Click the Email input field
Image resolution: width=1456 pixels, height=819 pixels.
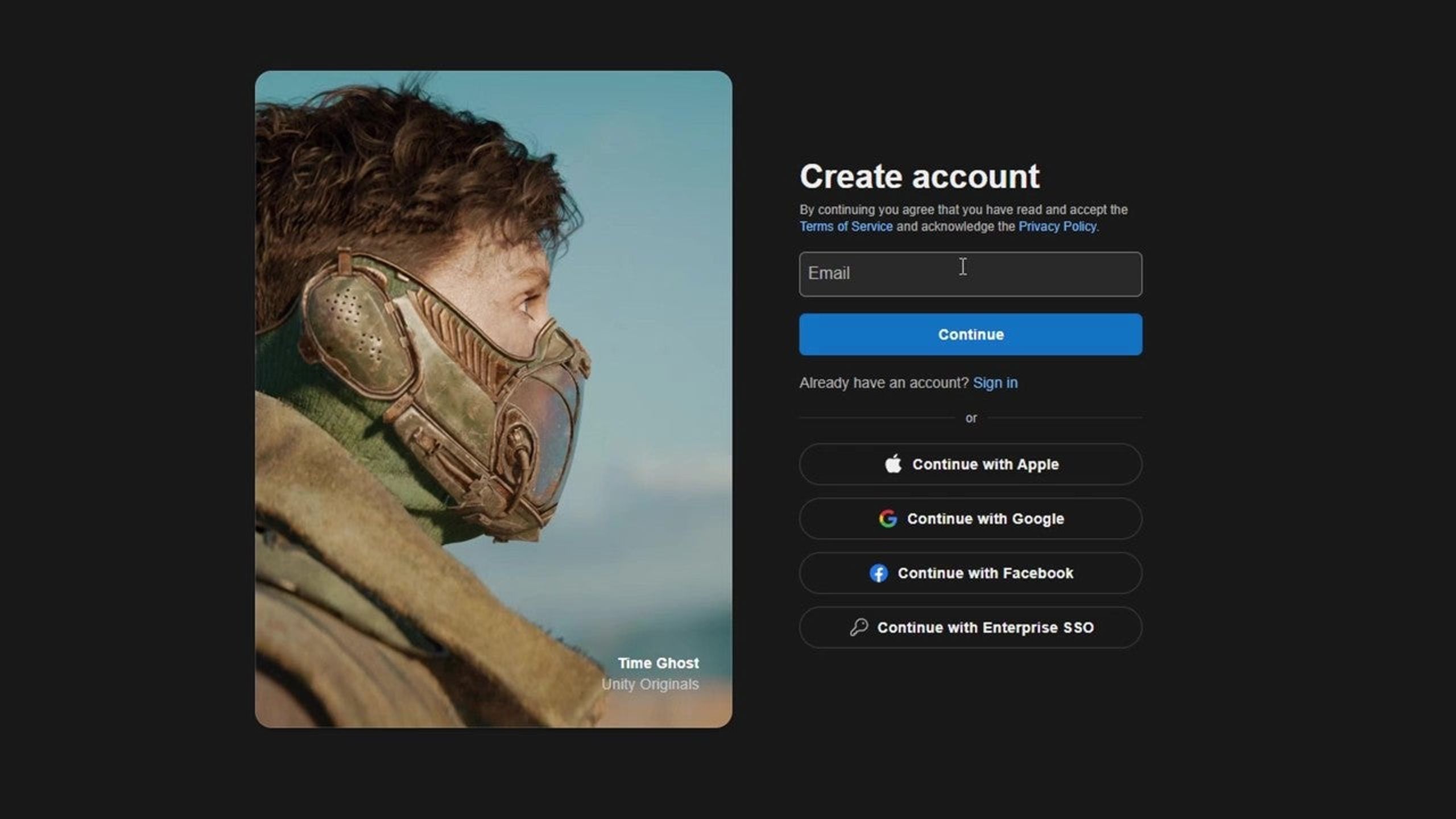pyautogui.click(x=970, y=274)
